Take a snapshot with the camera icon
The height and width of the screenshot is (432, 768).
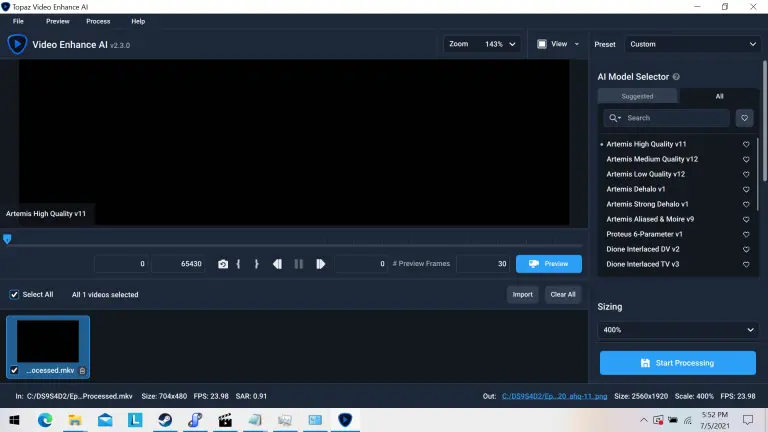pyautogui.click(x=223, y=264)
